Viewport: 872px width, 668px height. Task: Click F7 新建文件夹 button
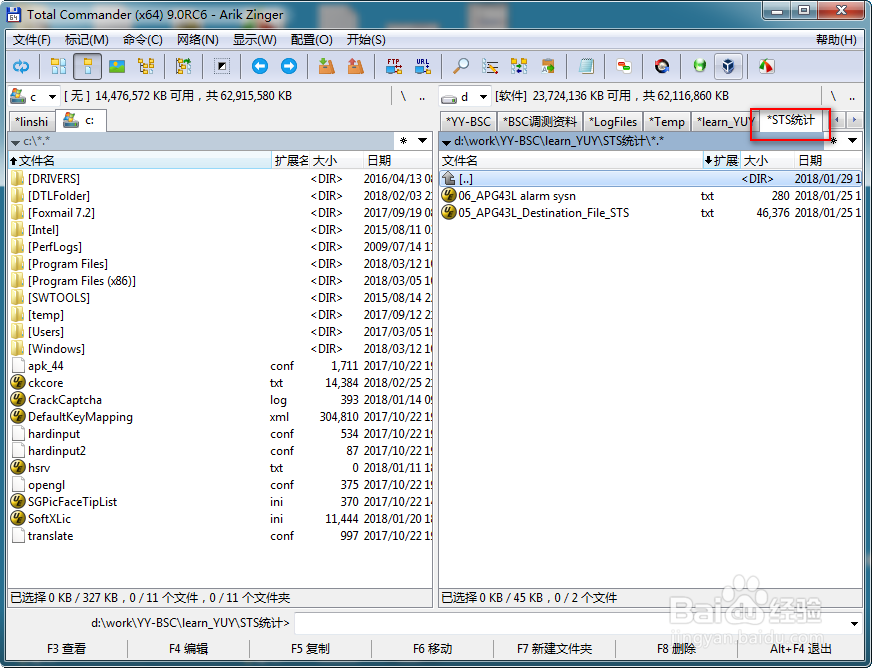click(x=554, y=649)
